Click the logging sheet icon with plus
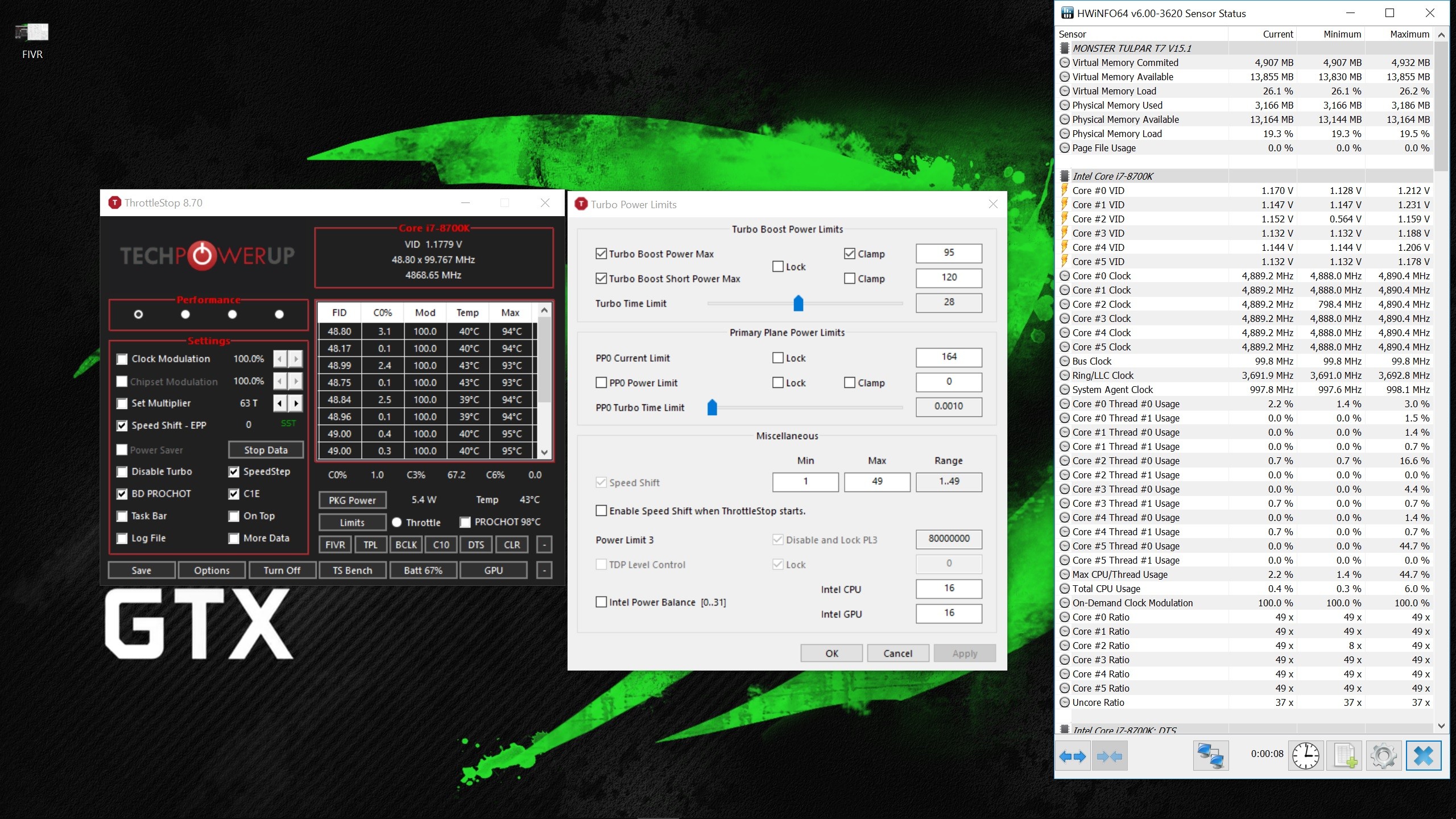The image size is (1456, 819). point(1345,756)
